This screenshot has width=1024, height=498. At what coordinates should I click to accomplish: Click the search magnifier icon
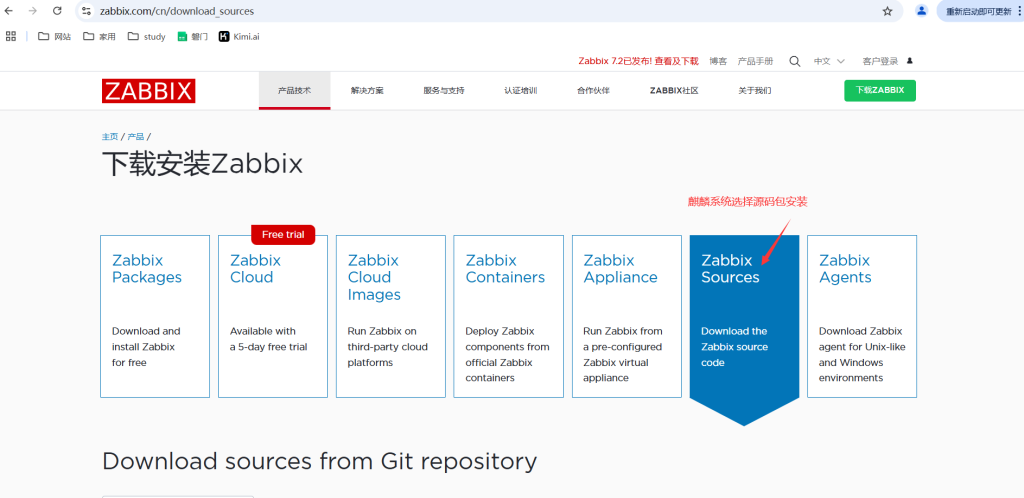795,61
